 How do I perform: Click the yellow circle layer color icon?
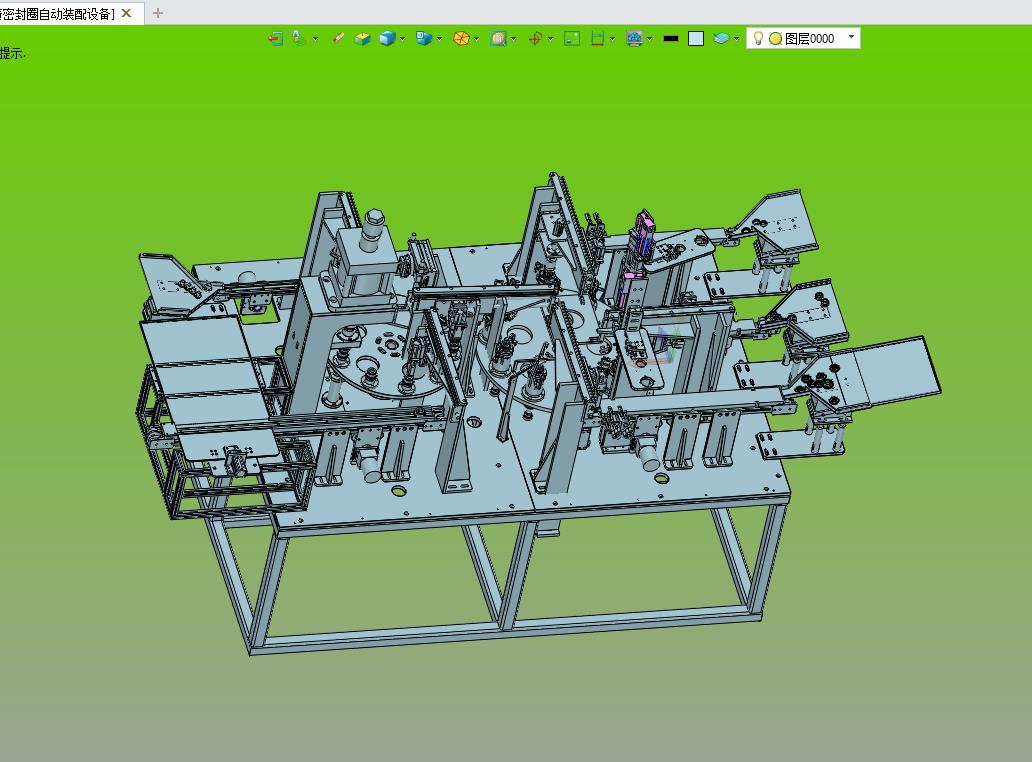(x=775, y=39)
